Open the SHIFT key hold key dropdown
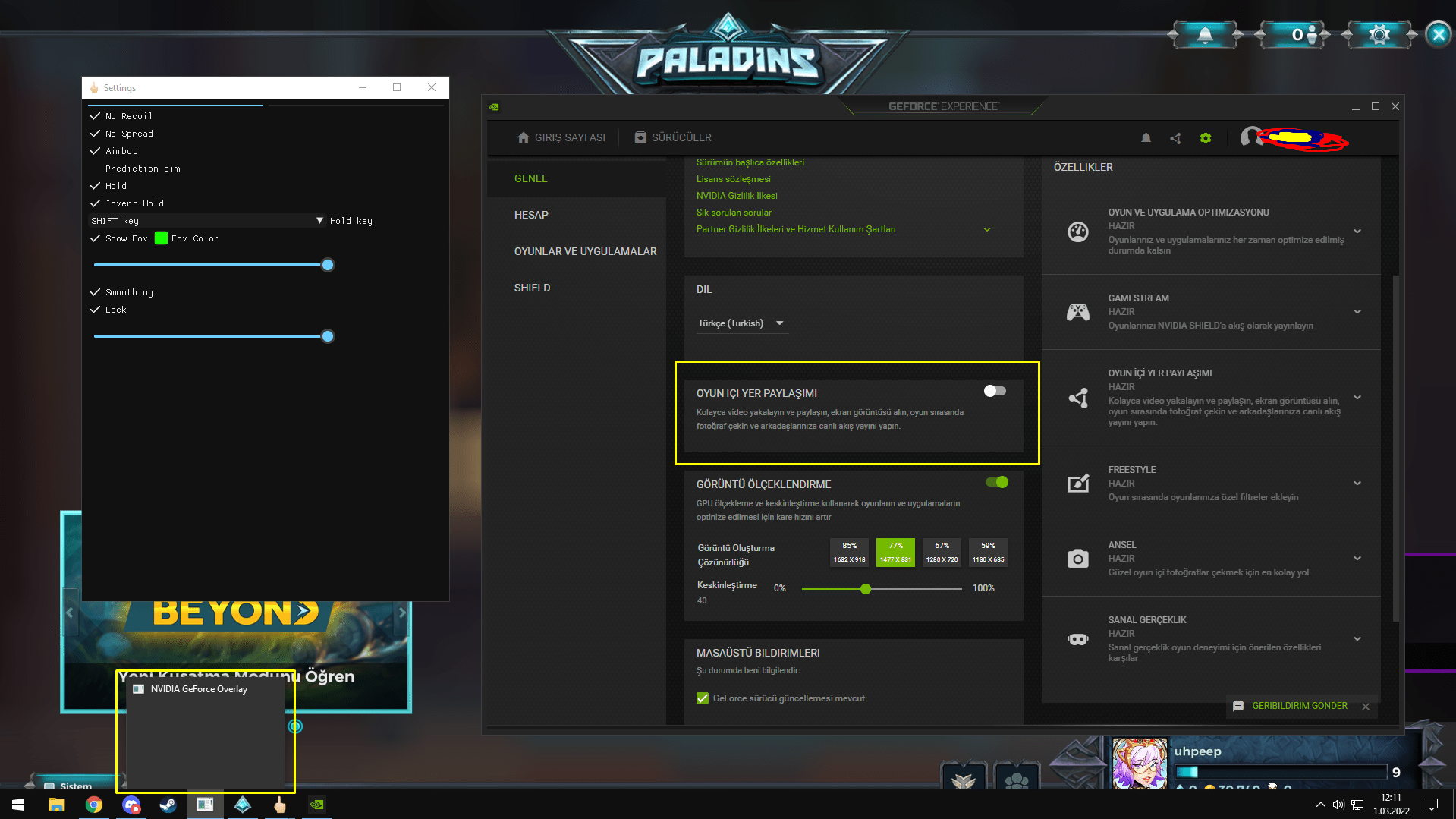 click(207, 221)
